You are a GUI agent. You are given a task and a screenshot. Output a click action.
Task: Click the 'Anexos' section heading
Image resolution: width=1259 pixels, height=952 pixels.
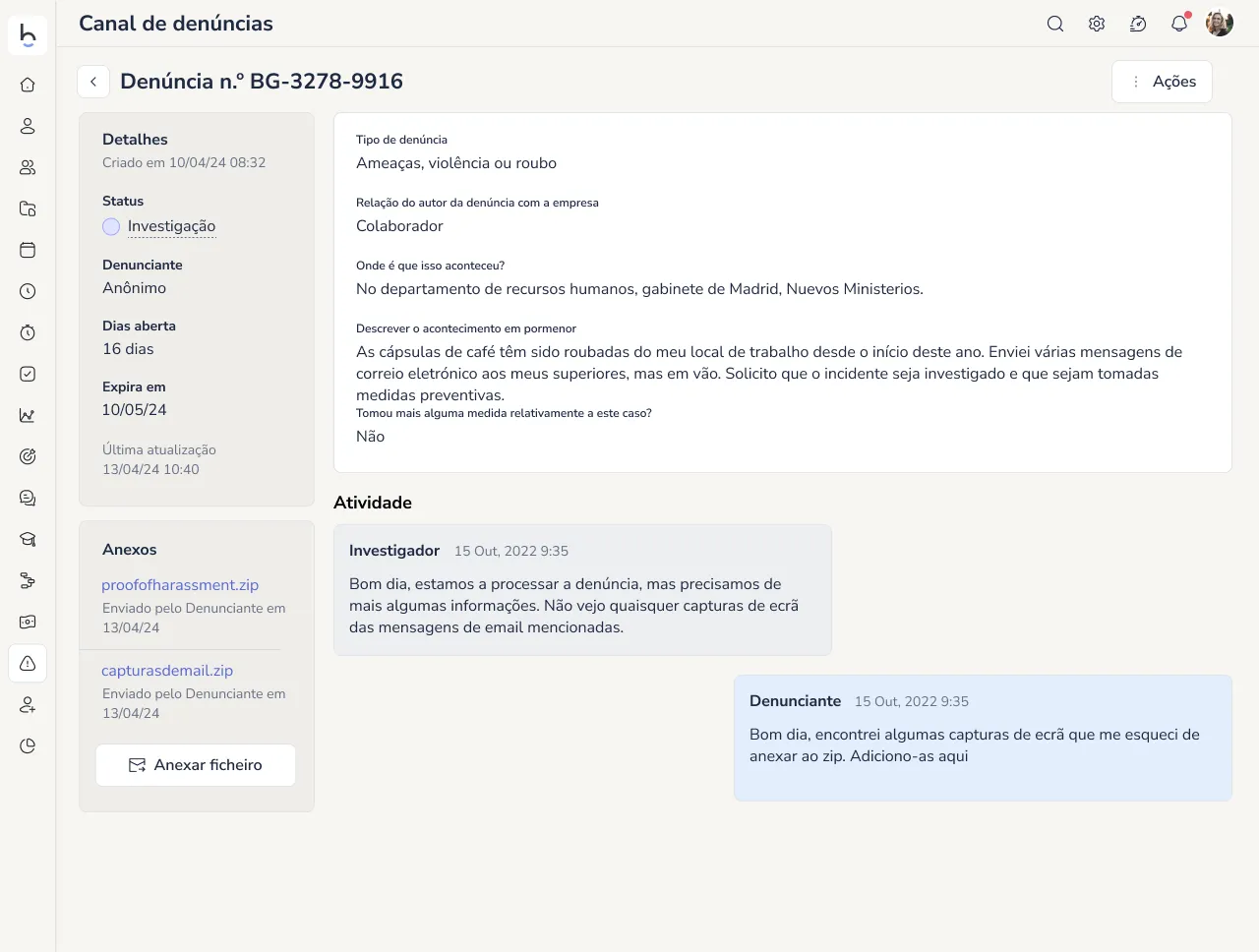130,550
